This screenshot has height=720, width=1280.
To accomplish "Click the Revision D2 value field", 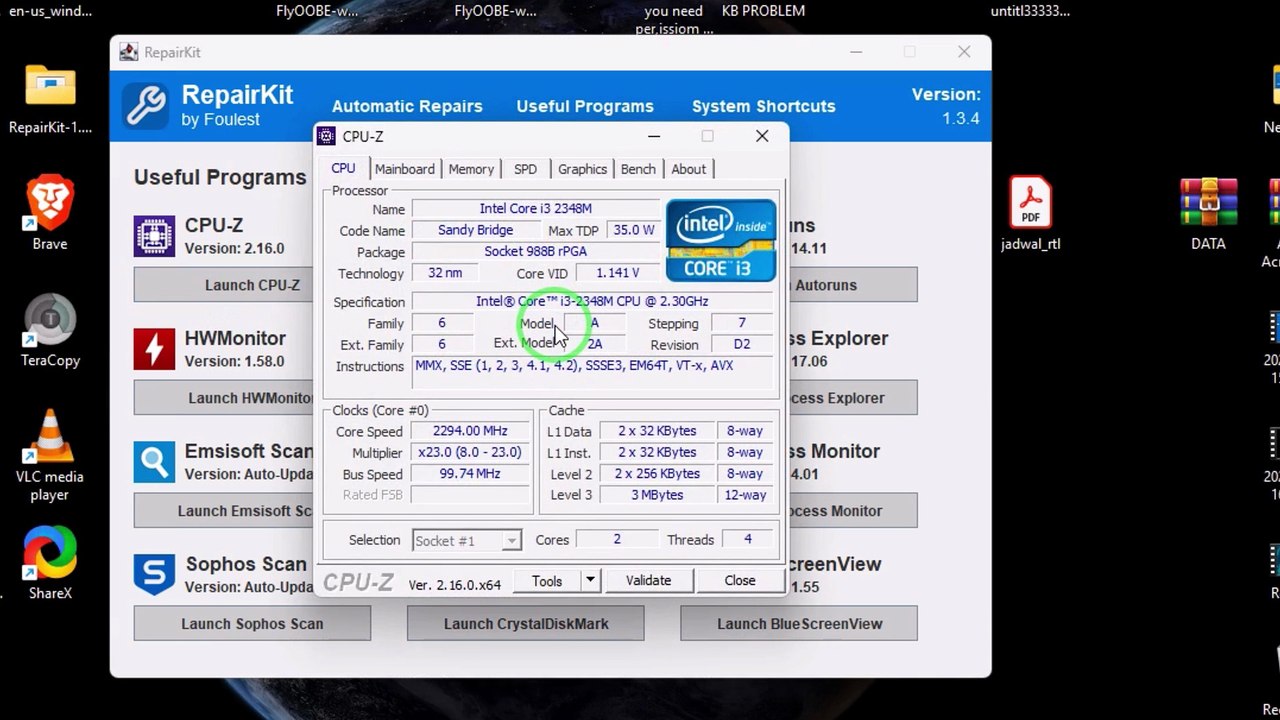I will pyautogui.click(x=741, y=344).
